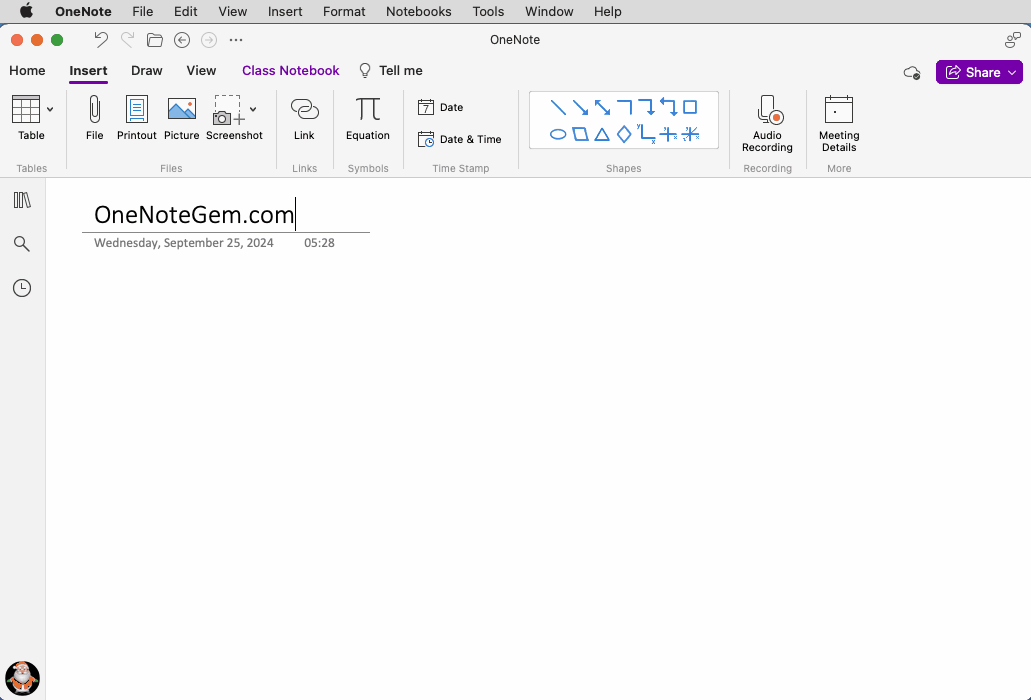Select the Rectangle shape
This screenshot has width=1031, height=700.
[x=690, y=107]
